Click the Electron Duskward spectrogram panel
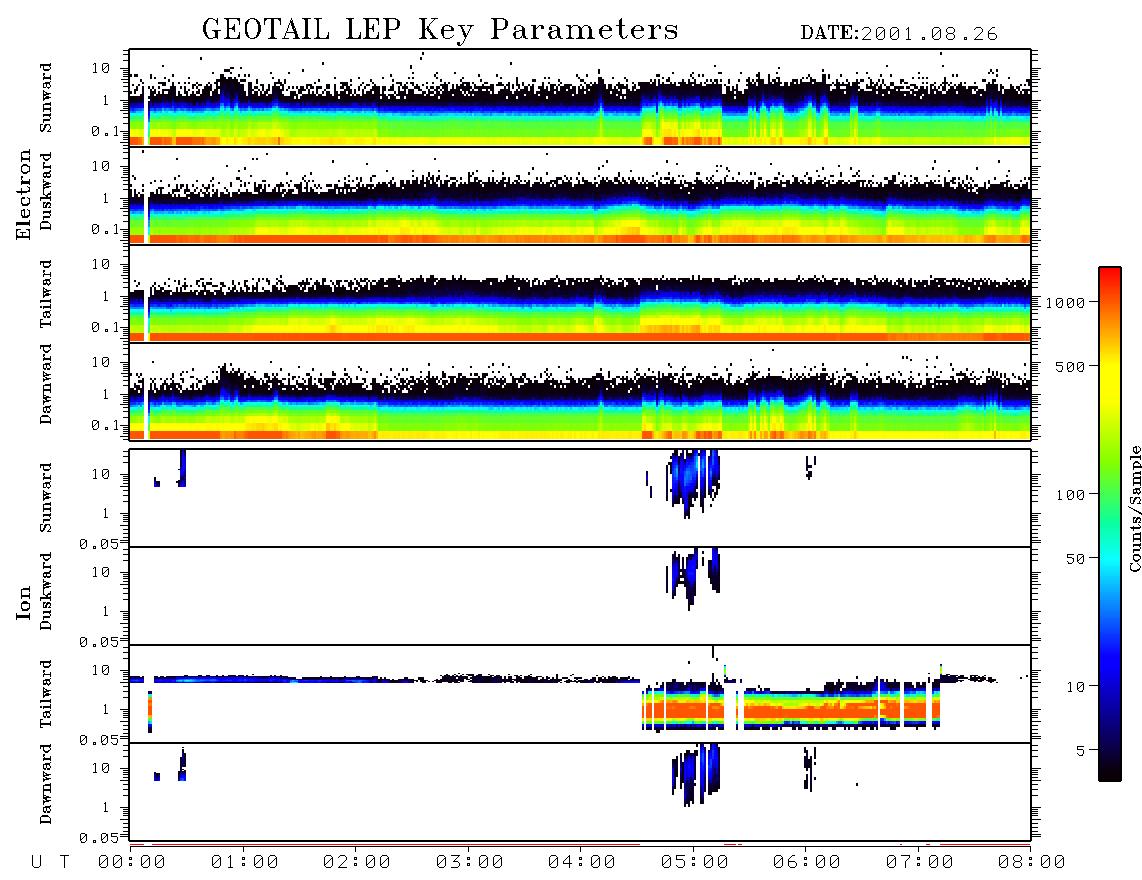 pos(580,195)
